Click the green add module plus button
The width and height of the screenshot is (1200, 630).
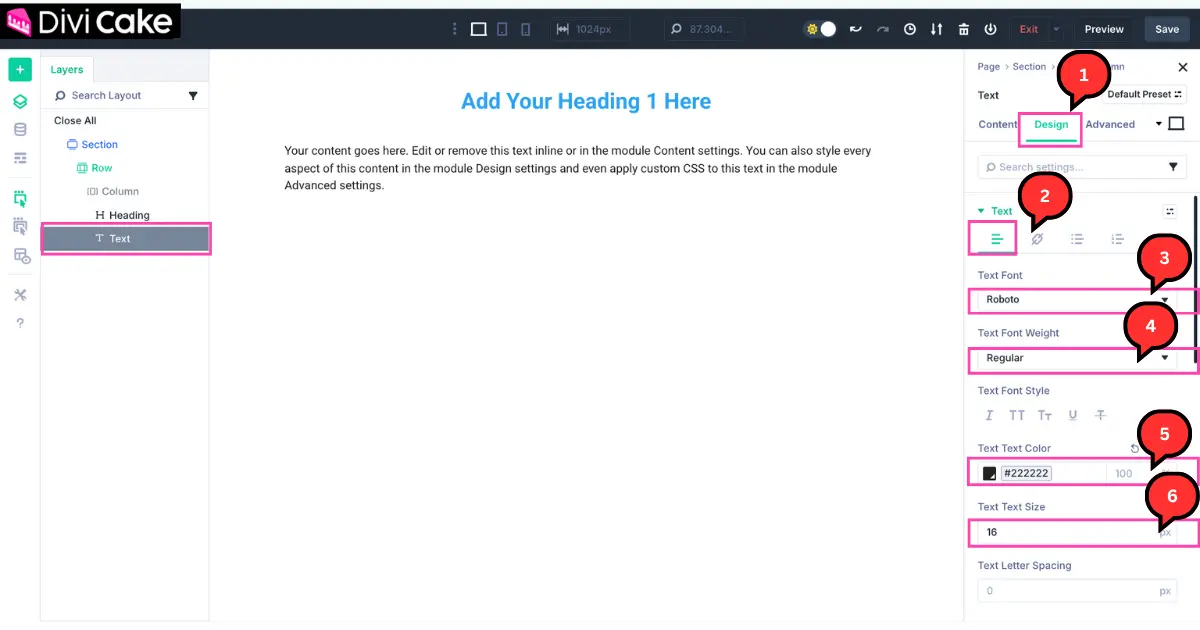click(19, 70)
